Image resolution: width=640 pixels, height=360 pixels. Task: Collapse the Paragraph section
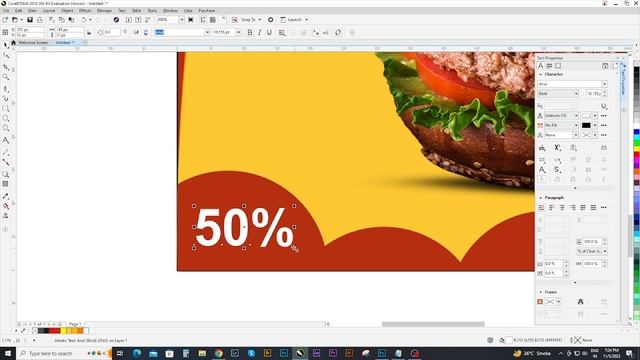pos(541,198)
